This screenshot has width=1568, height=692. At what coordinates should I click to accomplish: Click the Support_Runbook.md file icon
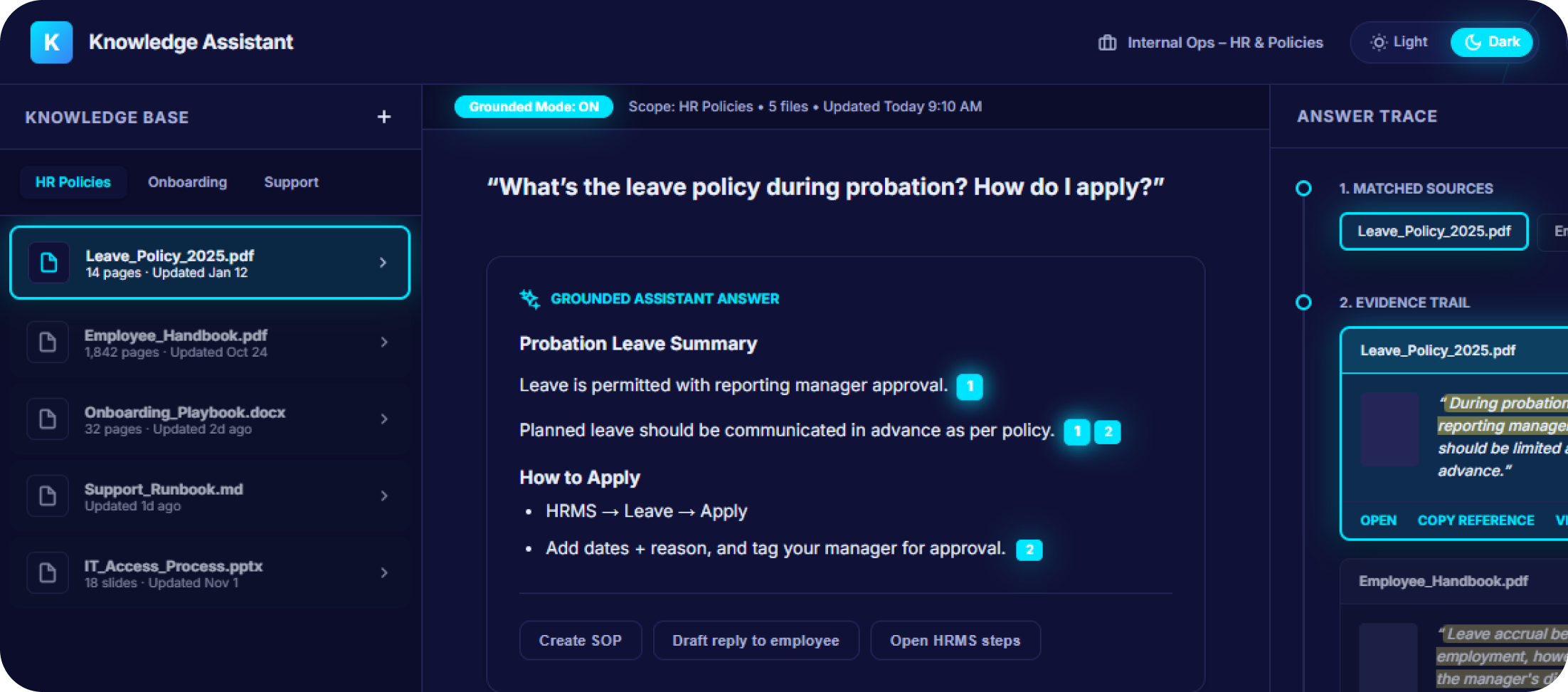pos(48,496)
